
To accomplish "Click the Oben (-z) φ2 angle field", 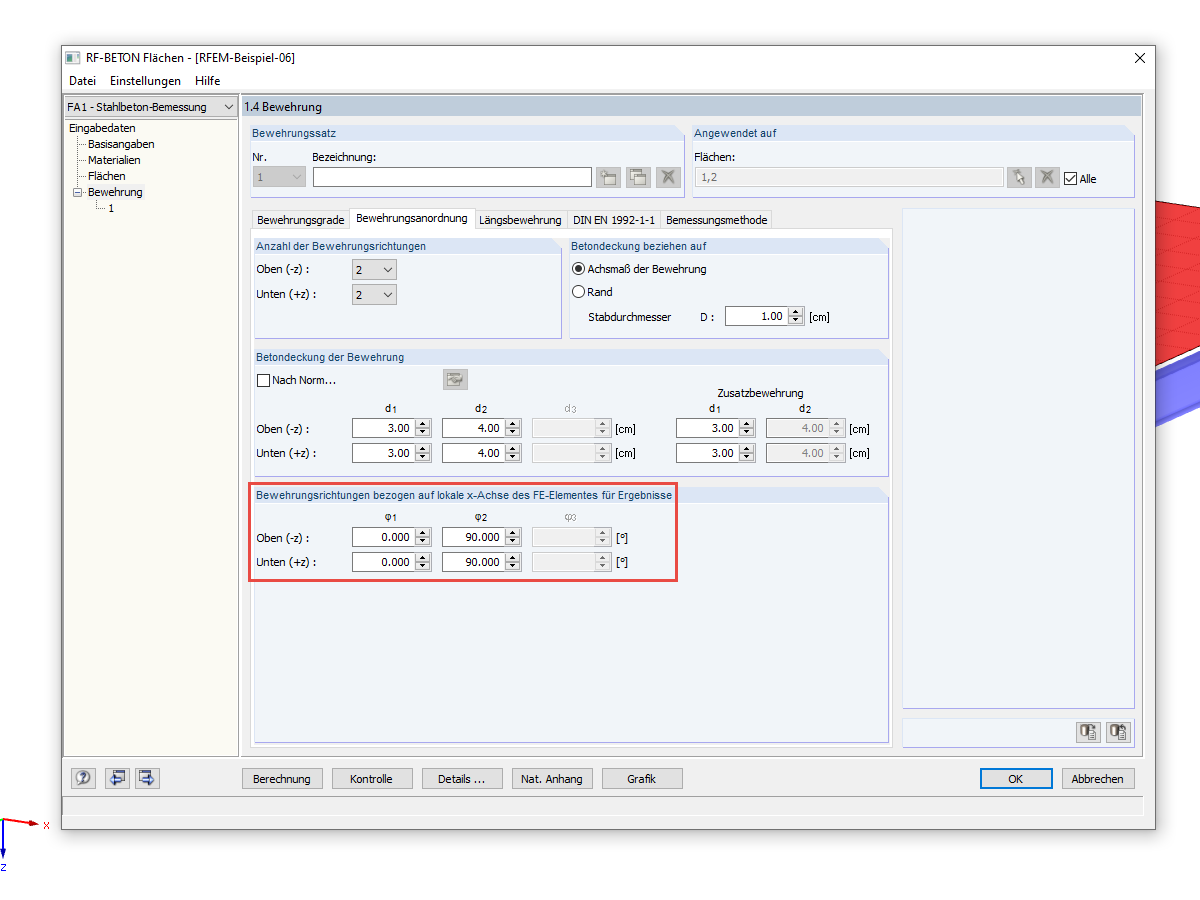I will 473,537.
